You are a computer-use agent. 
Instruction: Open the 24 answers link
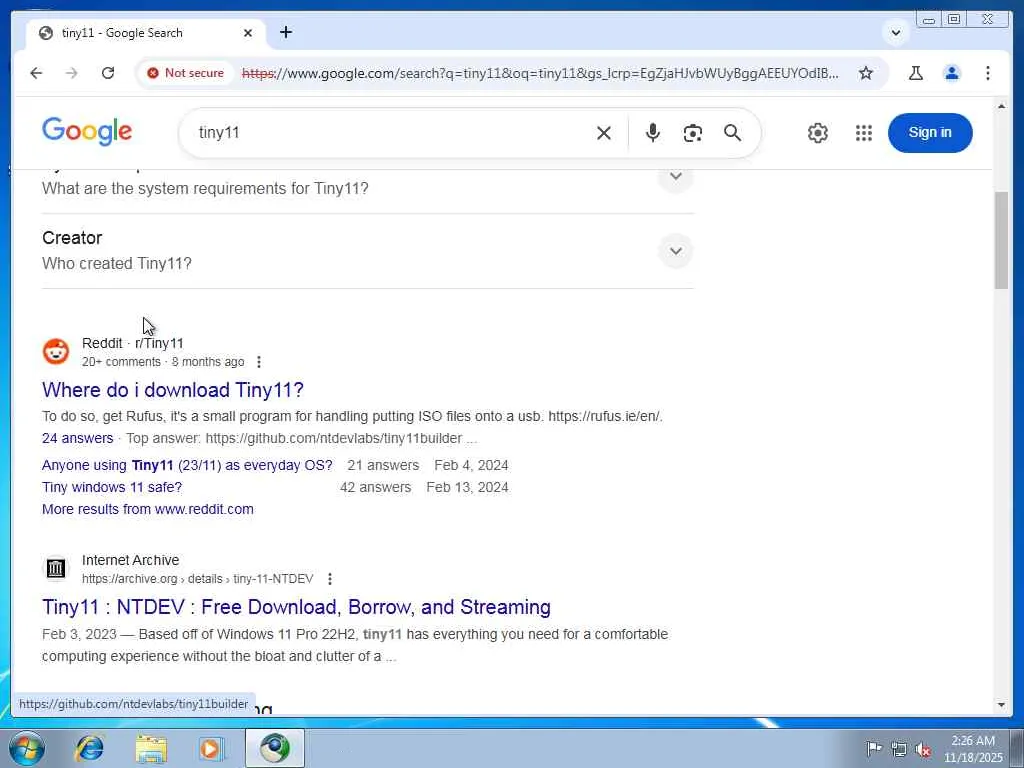pyautogui.click(x=77, y=438)
